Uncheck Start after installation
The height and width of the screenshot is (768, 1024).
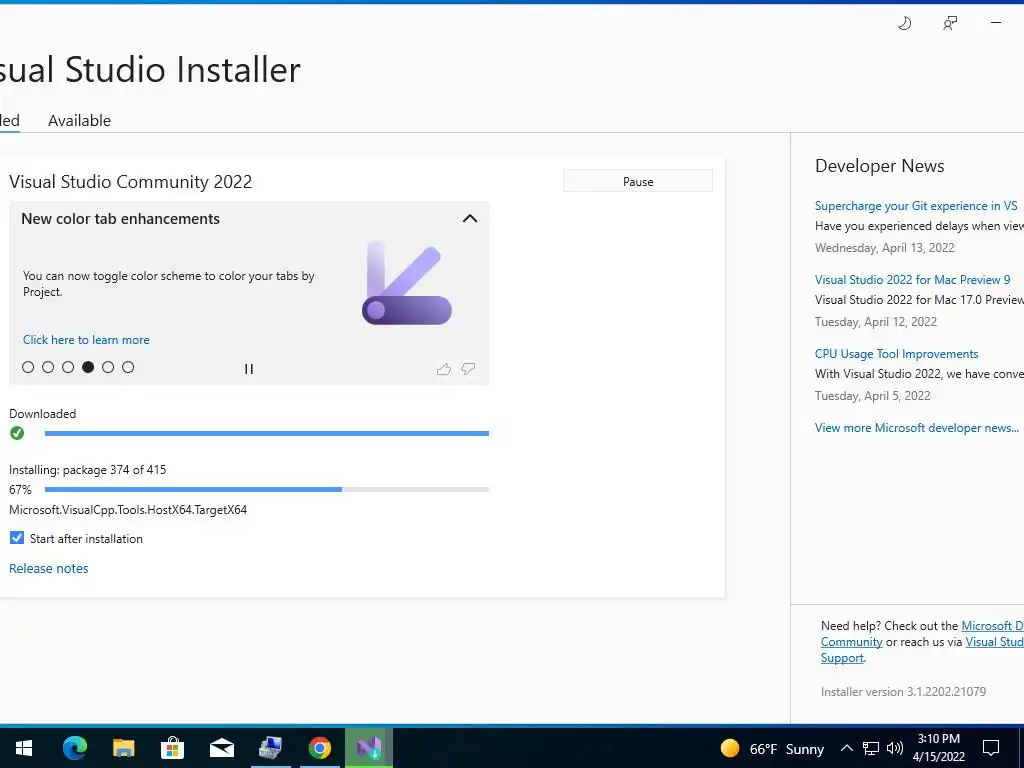point(17,538)
